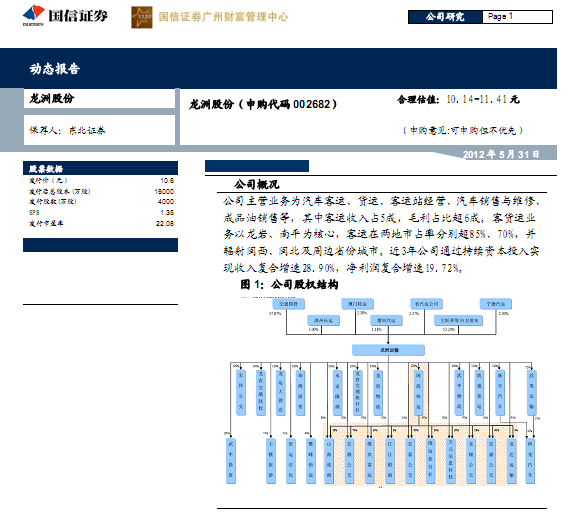Screen dimensions: 570x524
Task: Click the 国信证券广州财富管理中心 heading
Action: pos(223,17)
